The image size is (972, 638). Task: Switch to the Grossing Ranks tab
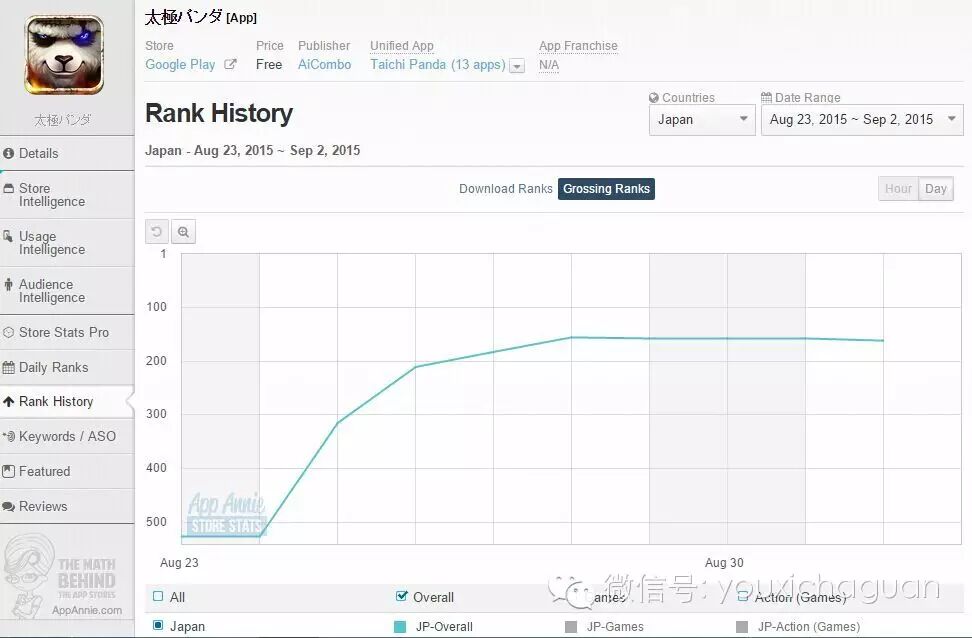point(606,188)
